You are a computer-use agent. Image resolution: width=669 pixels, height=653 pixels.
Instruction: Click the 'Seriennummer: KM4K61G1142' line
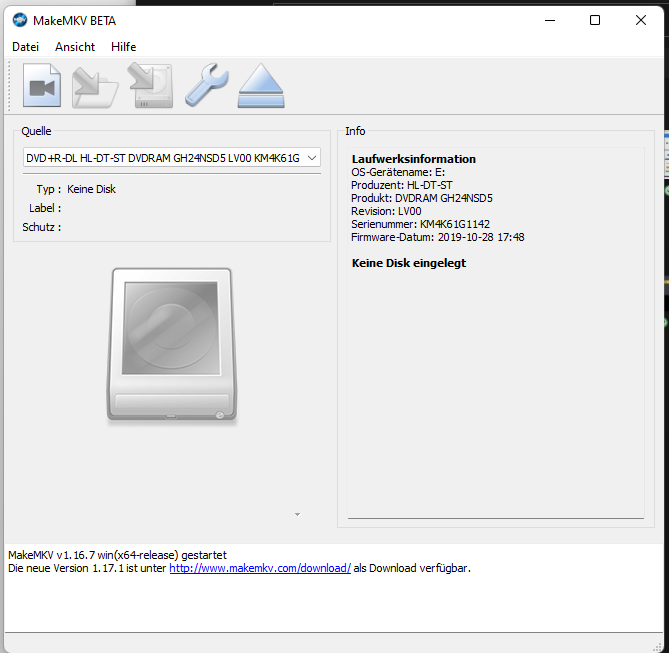tap(420, 224)
